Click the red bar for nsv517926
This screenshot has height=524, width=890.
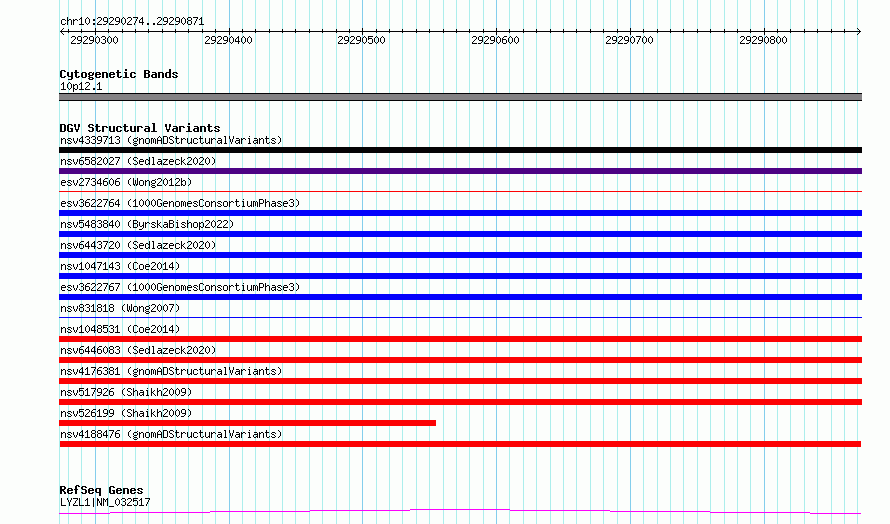[460, 402]
